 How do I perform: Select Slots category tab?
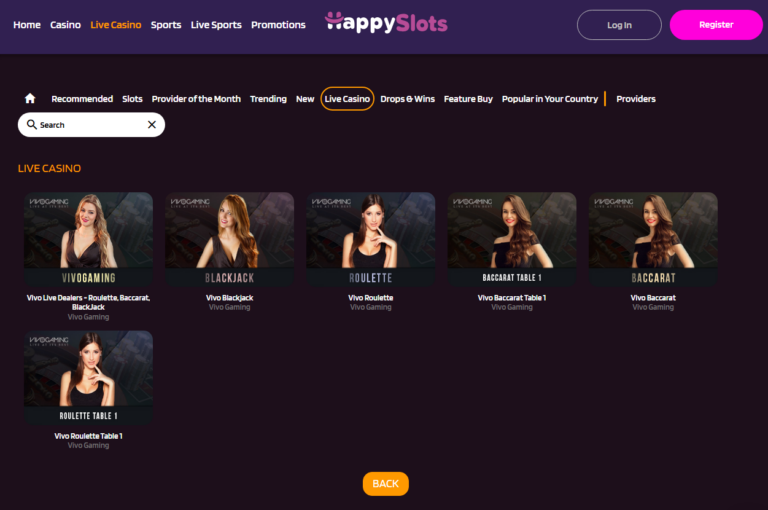coord(132,99)
